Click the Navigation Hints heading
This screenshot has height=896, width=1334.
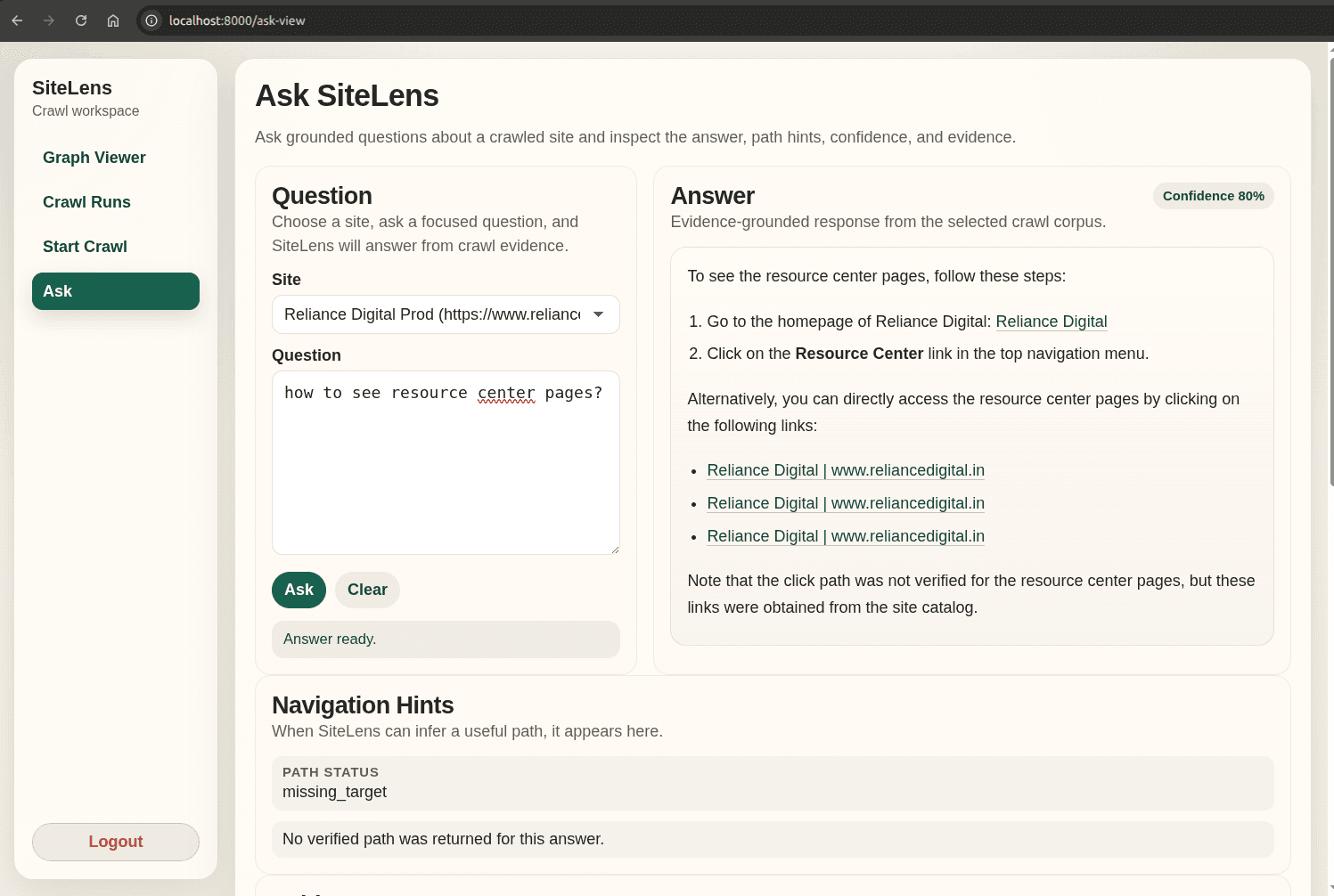pos(363,705)
